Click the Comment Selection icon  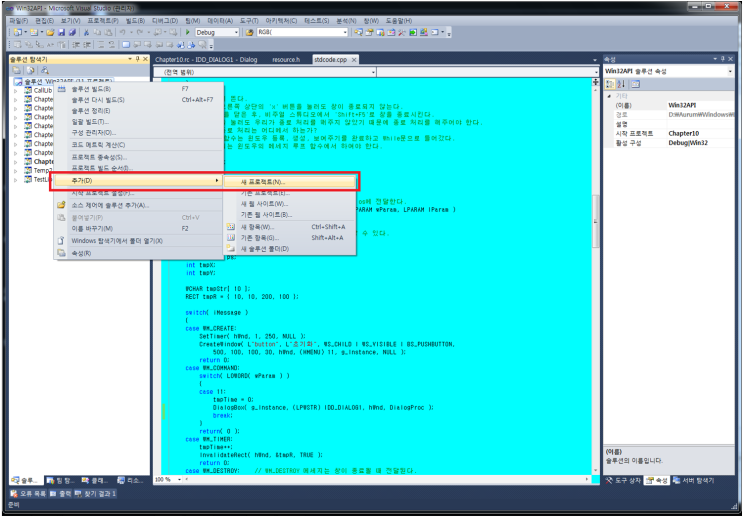coord(100,45)
